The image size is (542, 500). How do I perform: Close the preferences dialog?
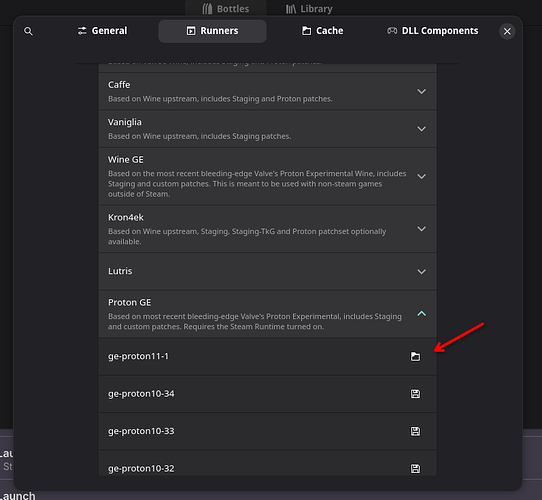point(507,31)
